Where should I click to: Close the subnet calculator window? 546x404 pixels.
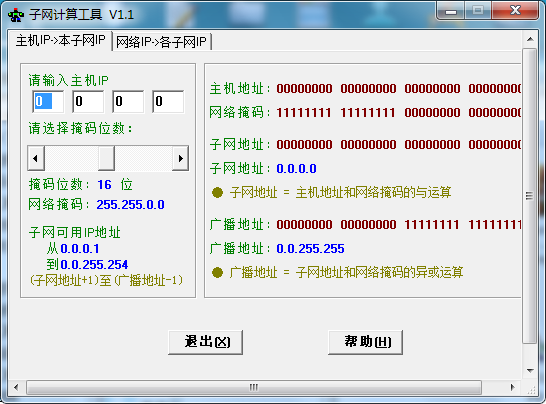point(515,11)
